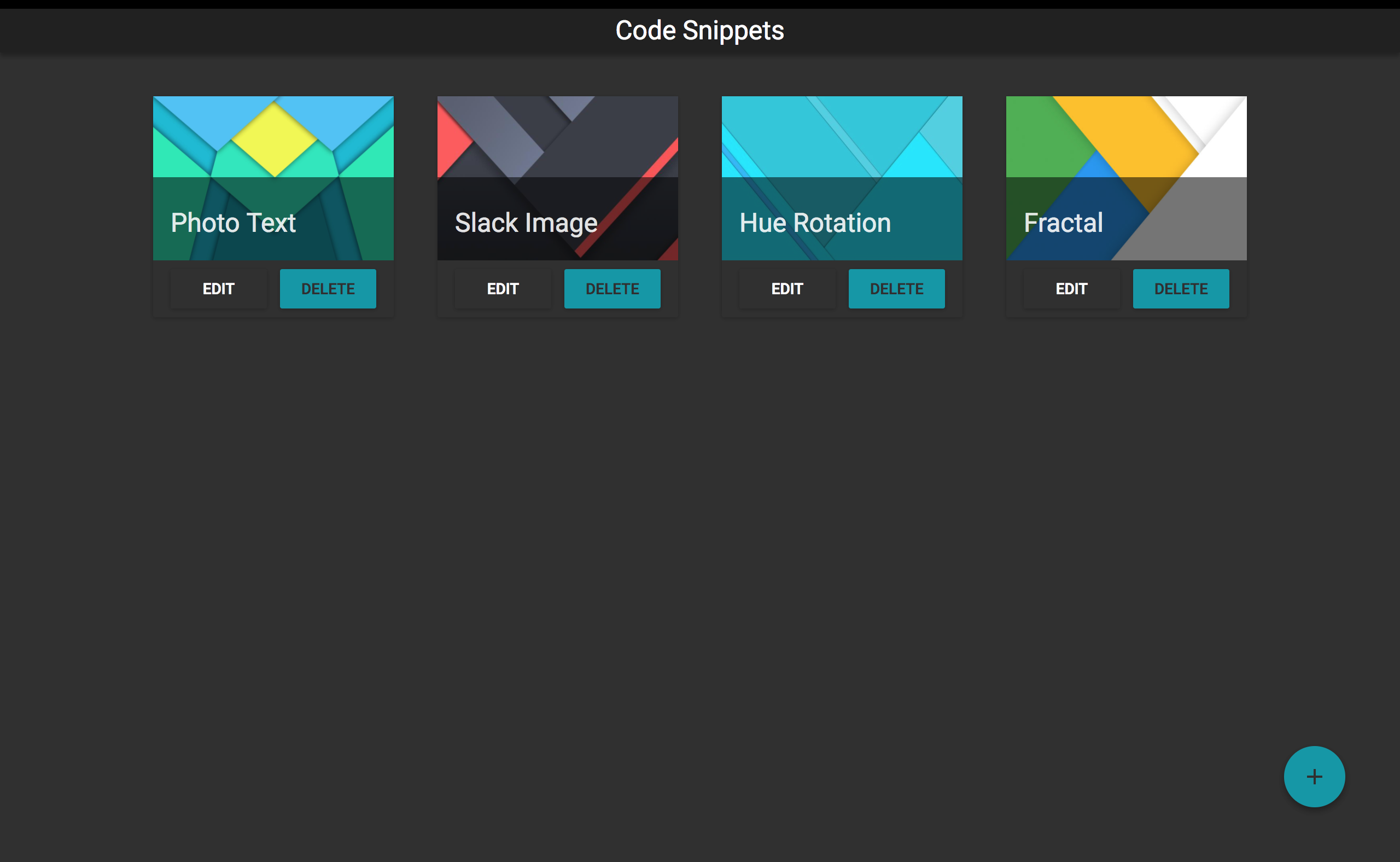Delete the Photo Text snippet
The height and width of the screenshot is (862, 1400).
[328, 289]
